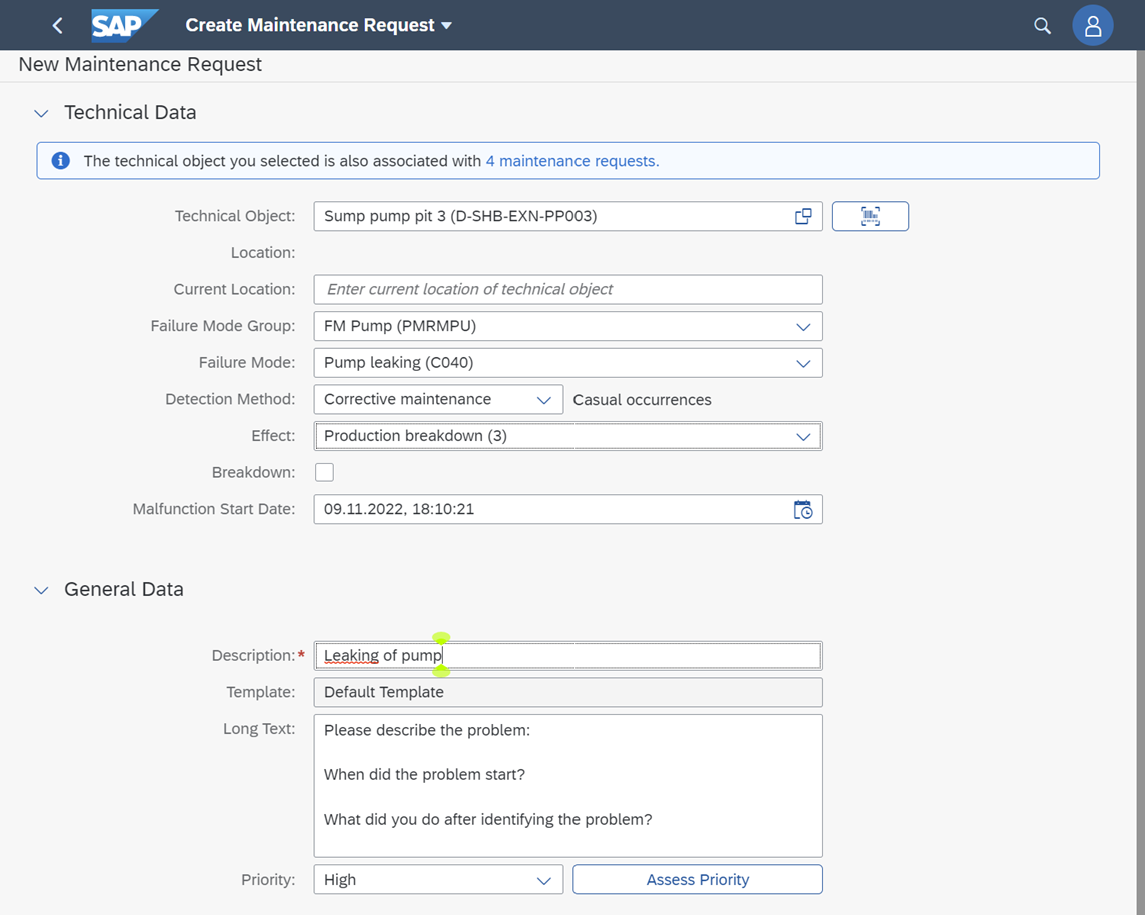Click the Default Template field

[568, 692]
